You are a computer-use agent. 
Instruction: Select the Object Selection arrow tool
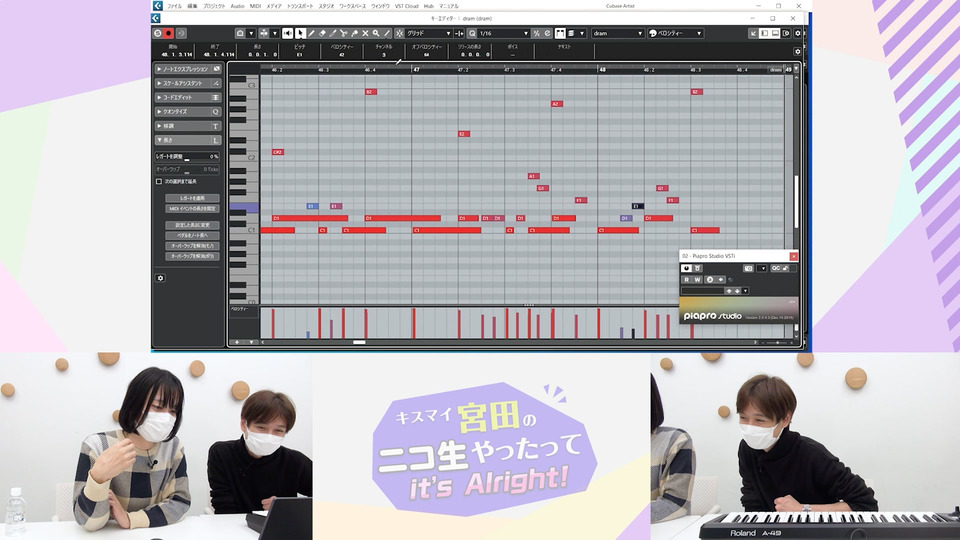click(301, 33)
